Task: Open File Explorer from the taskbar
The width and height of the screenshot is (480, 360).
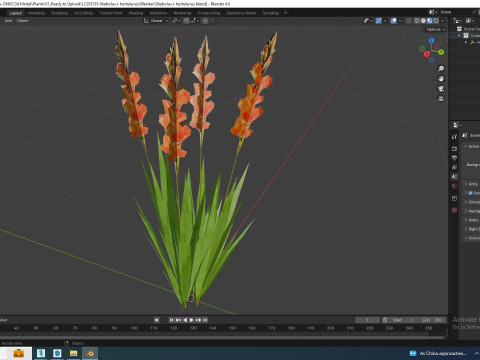Action: pos(73,353)
